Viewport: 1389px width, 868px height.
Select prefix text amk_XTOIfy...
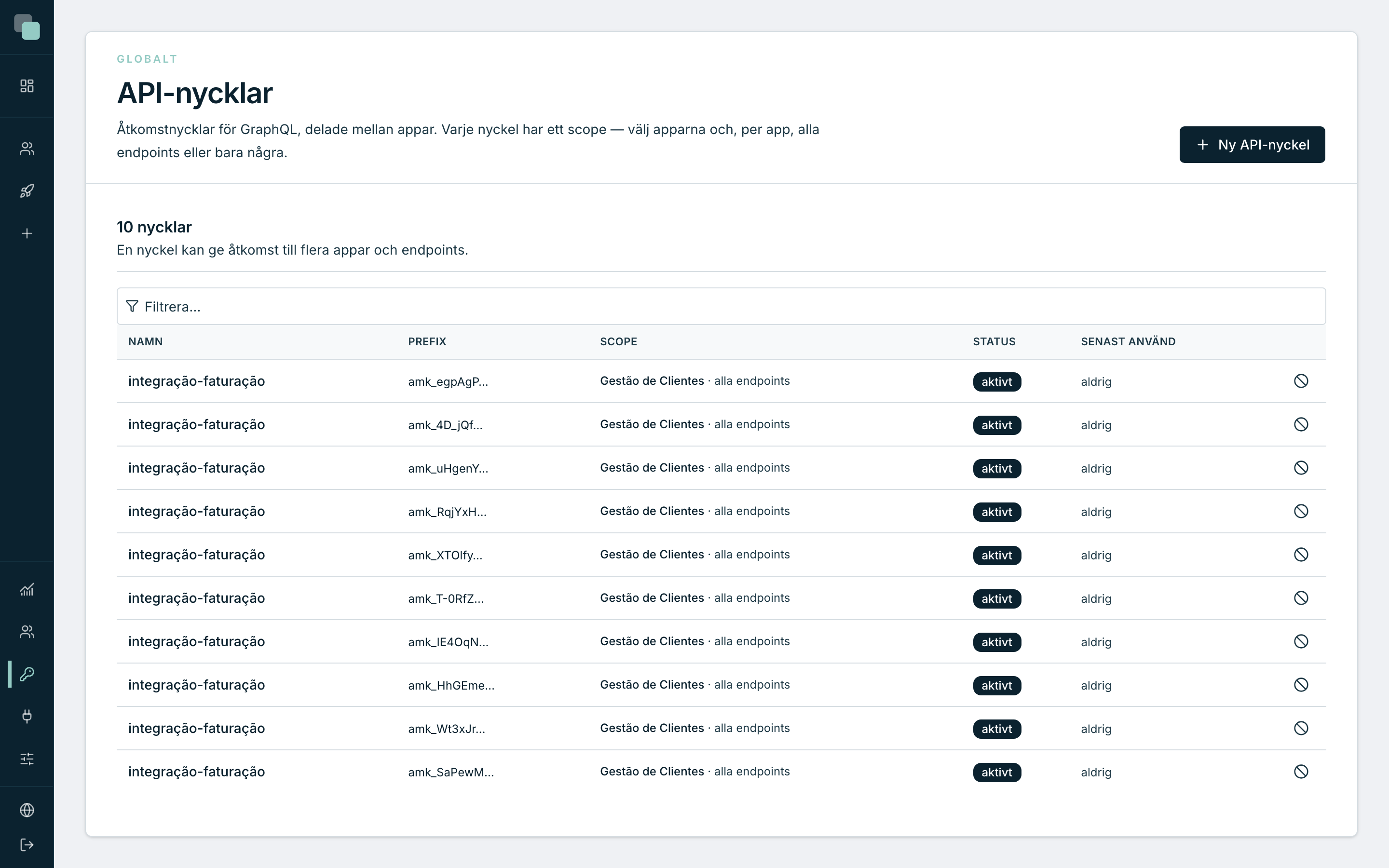tap(445, 555)
